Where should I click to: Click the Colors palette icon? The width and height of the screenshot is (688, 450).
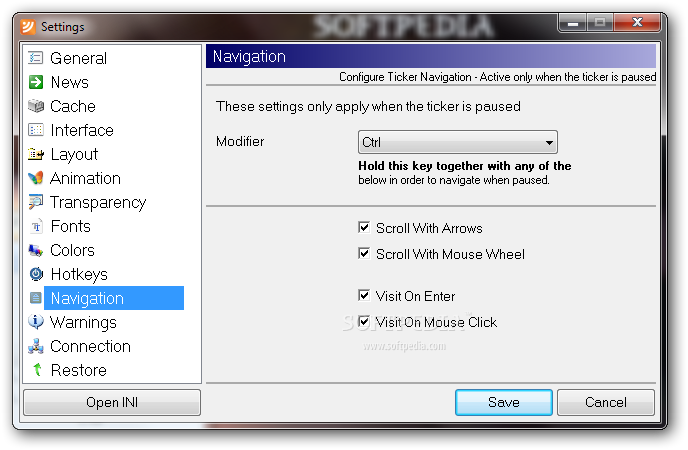coord(36,250)
